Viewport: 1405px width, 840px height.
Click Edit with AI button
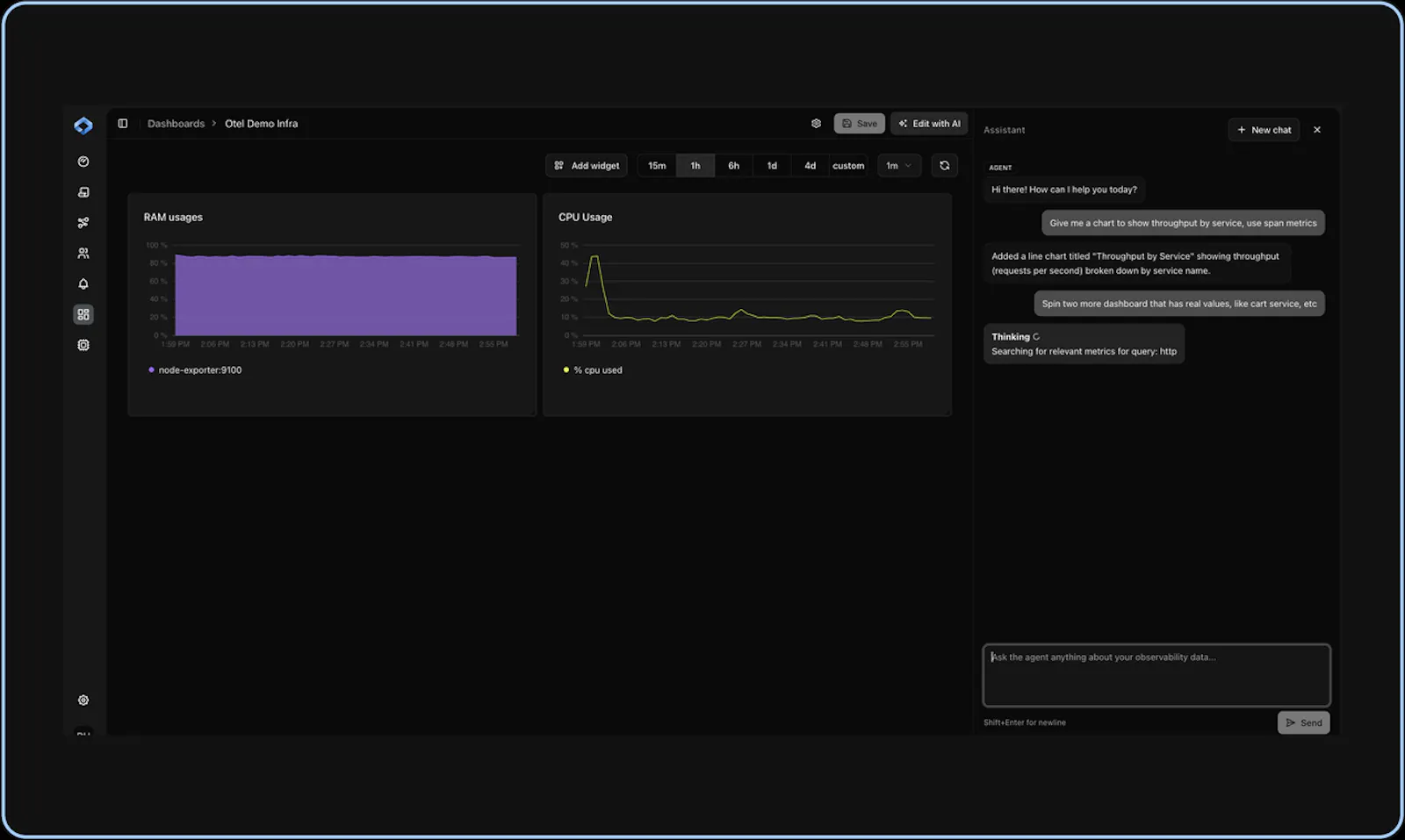[x=929, y=124]
